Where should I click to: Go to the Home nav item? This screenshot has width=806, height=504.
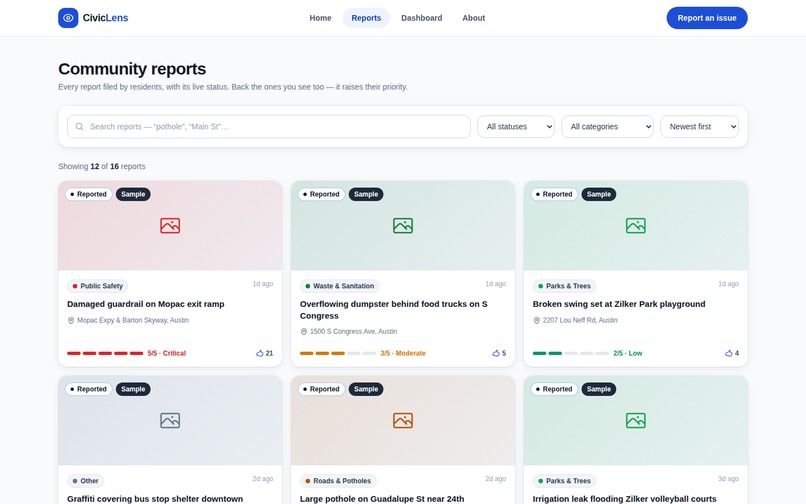click(320, 18)
